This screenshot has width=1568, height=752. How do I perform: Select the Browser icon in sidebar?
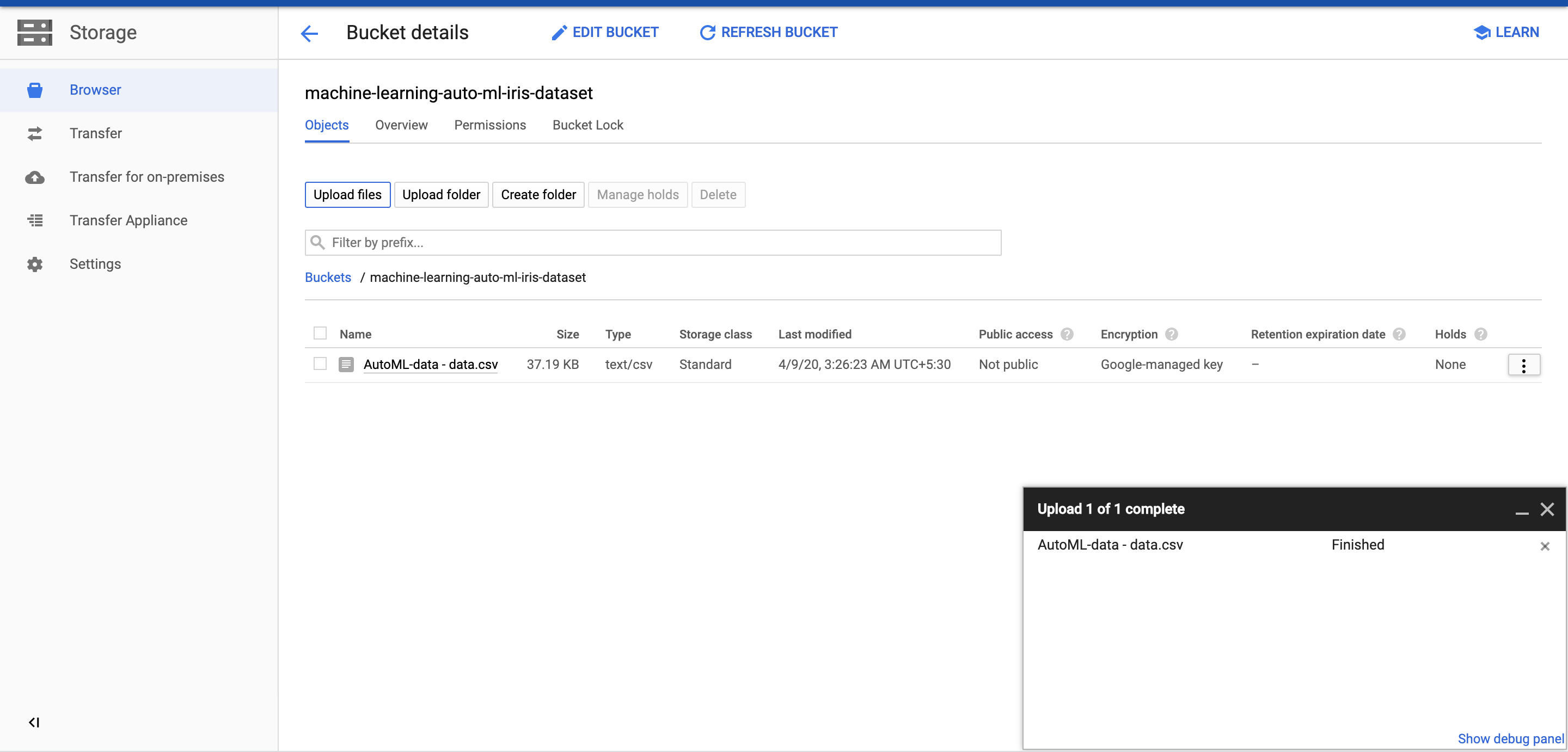(35, 89)
